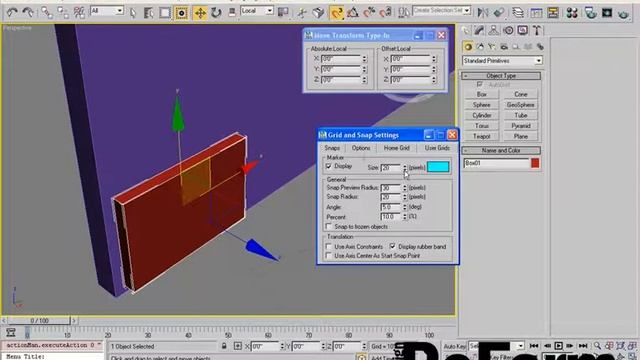Image resolution: width=640 pixels, height=360 pixels.
Task: Activate the Select and Scale tool
Action: [232, 13]
